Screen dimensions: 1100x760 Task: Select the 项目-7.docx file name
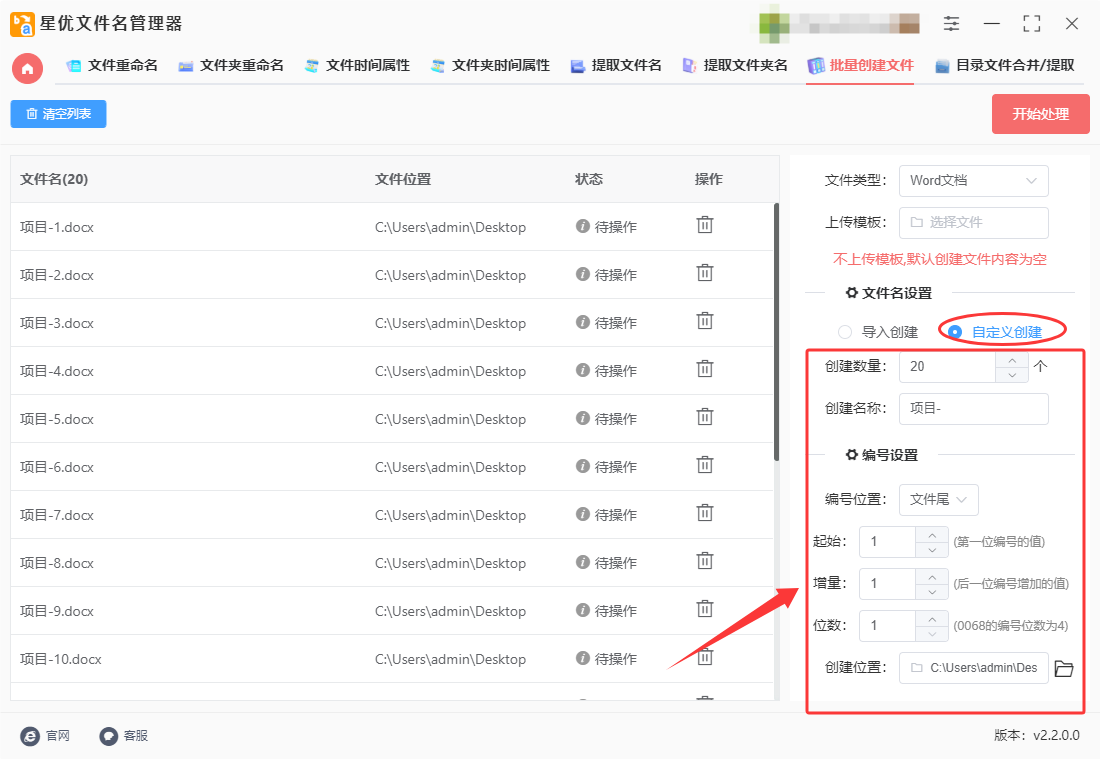tap(57, 515)
